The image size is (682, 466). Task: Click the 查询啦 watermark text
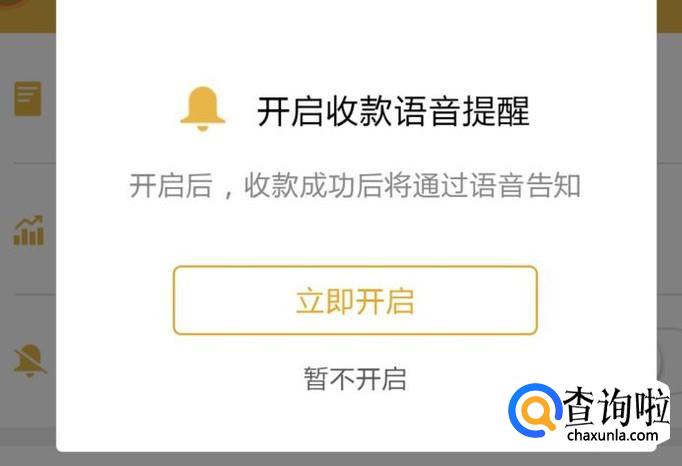pos(616,406)
